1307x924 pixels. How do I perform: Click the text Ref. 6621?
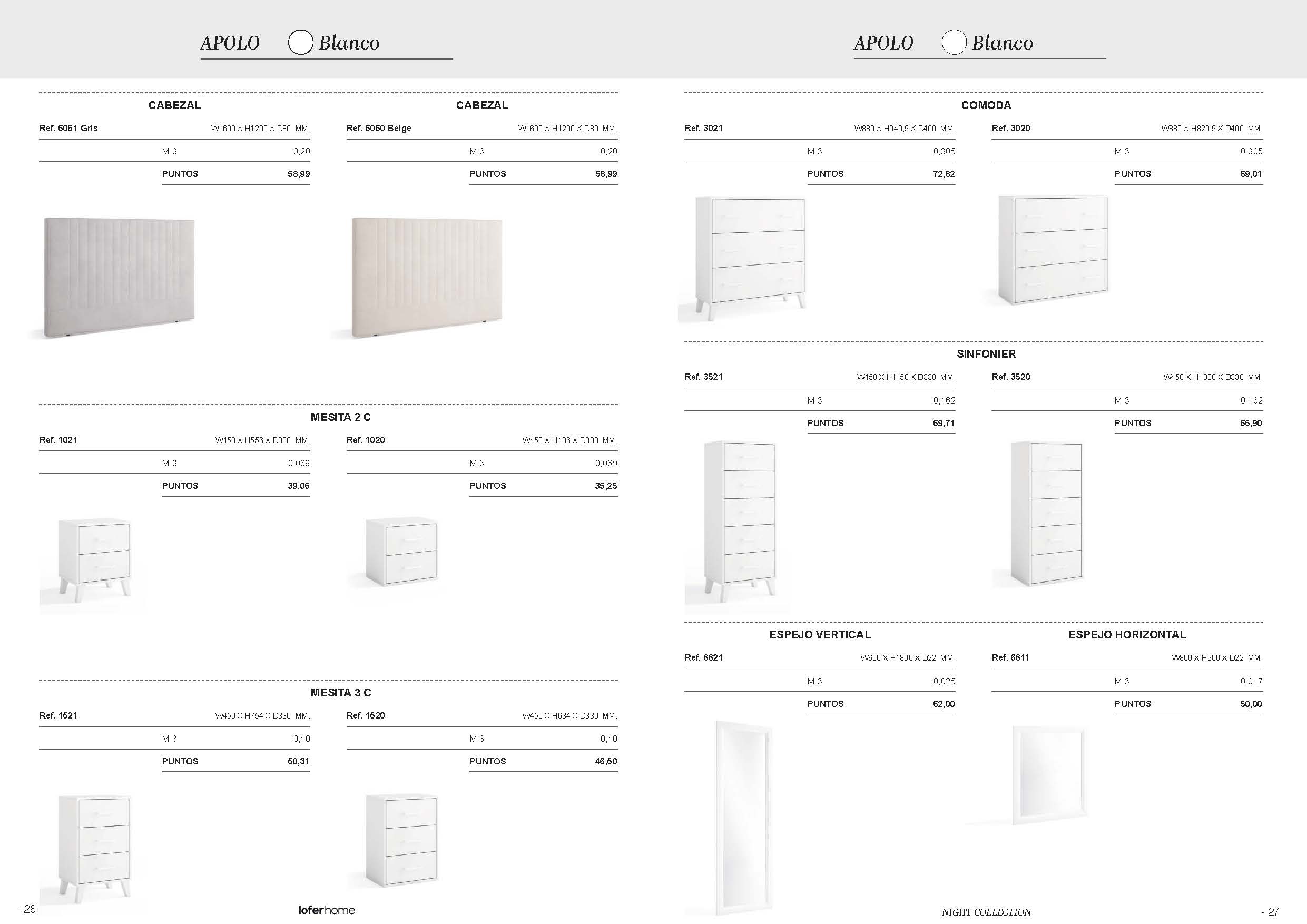[x=704, y=657]
